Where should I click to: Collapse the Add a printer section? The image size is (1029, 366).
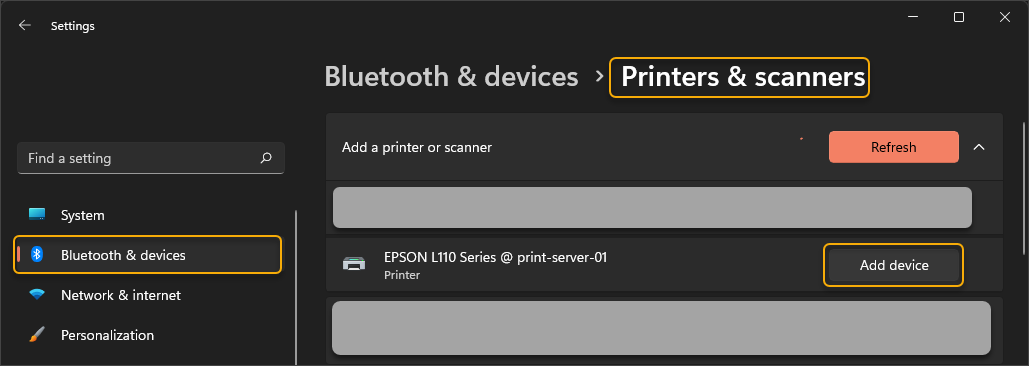coord(978,147)
